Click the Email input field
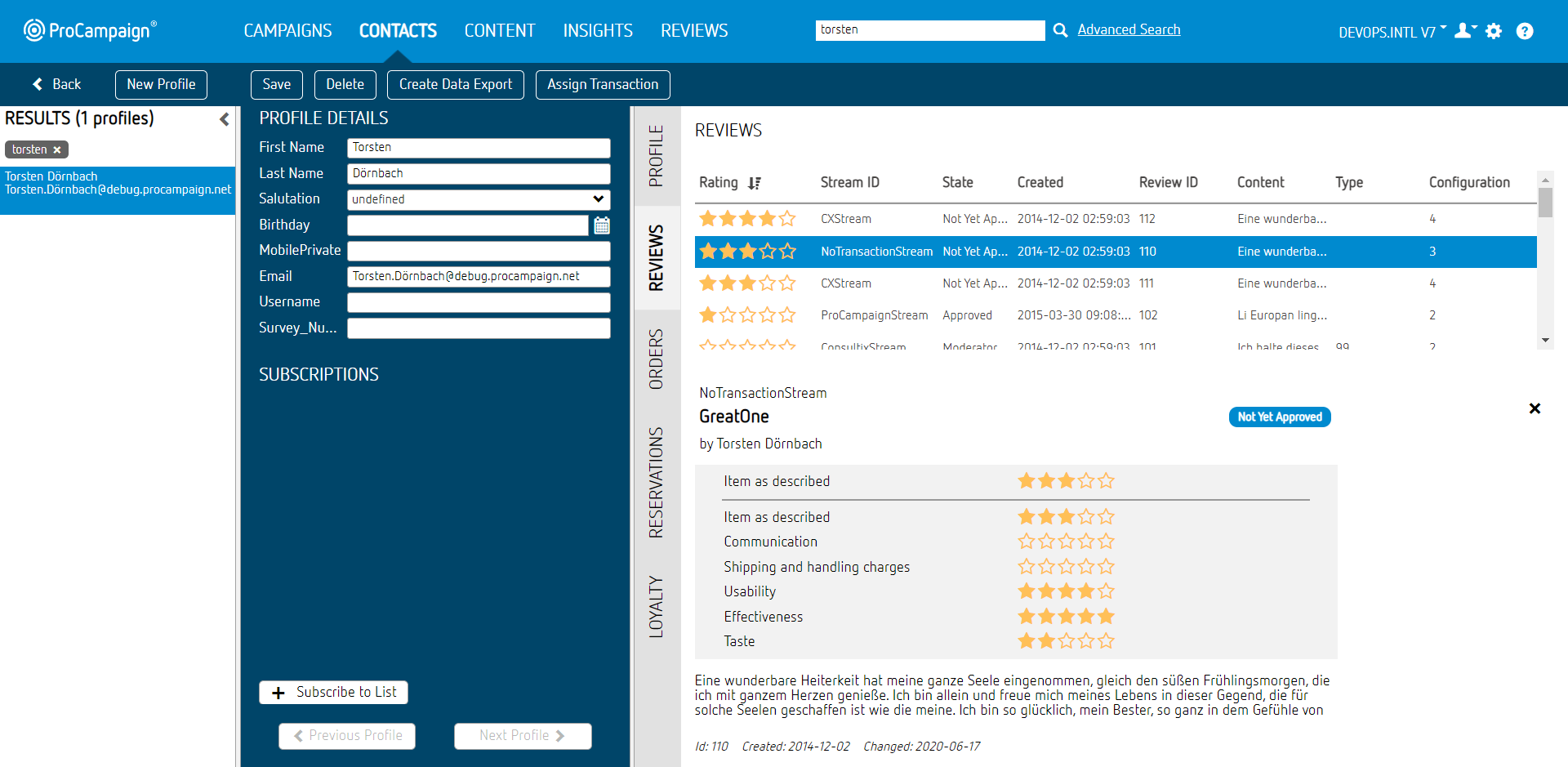Viewport: 1568px width, 767px height. [479, 277]
